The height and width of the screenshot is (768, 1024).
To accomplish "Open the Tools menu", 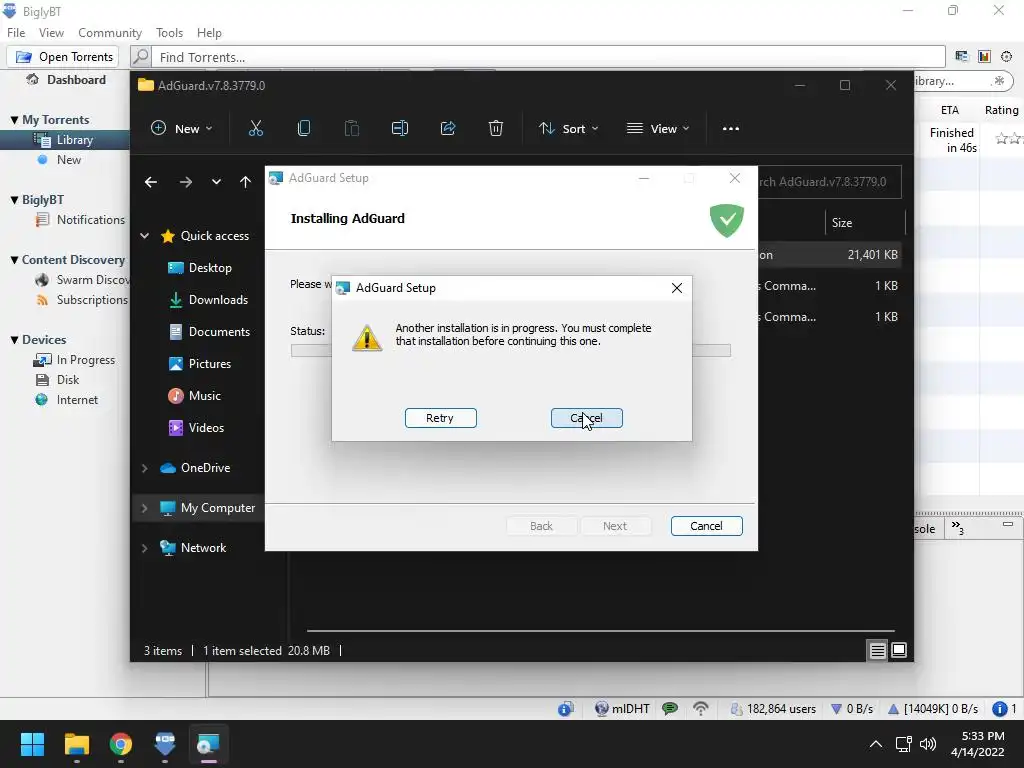I will pos(169,33).
